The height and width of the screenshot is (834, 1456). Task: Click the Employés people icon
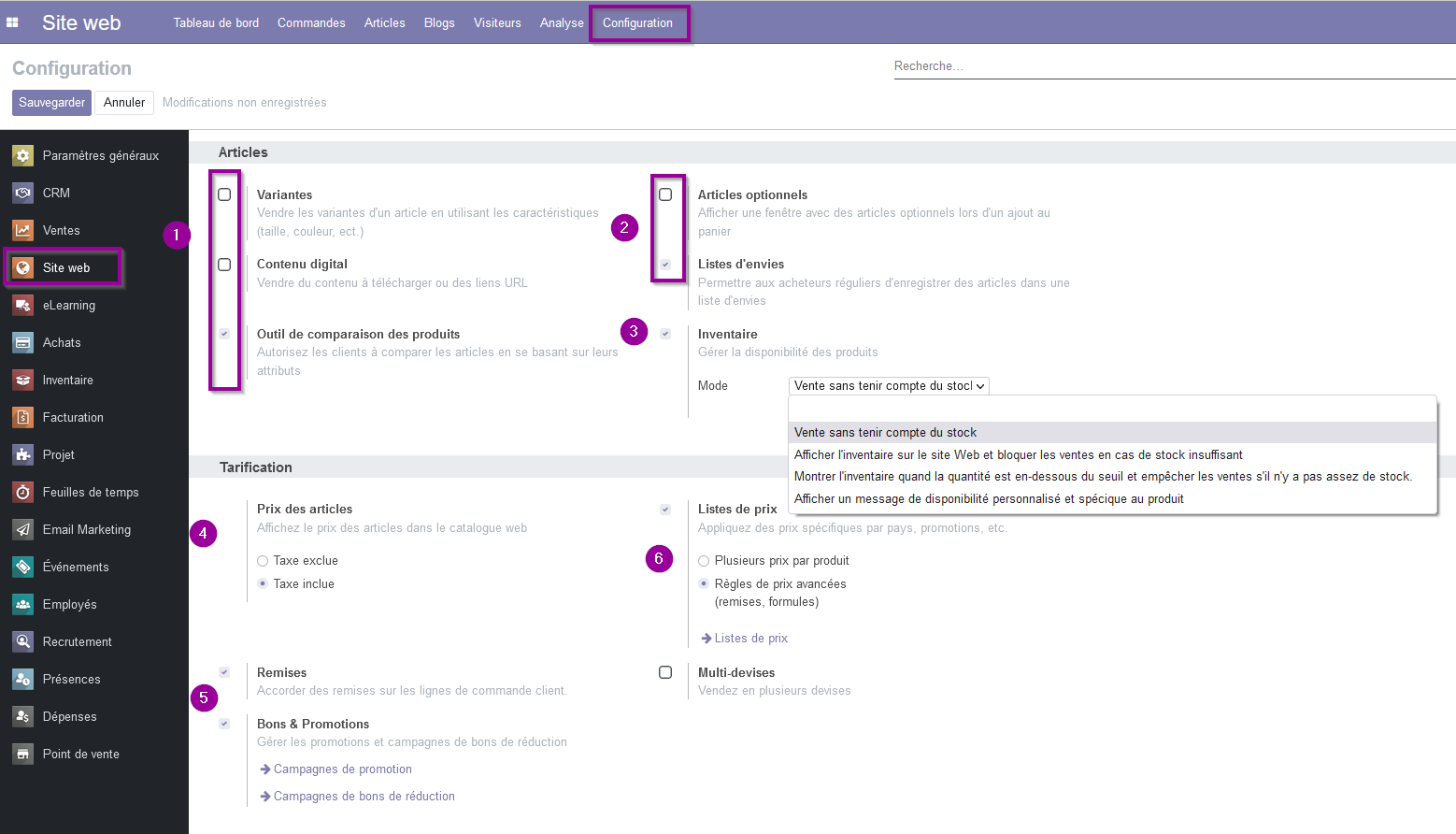tap(23, 604)
